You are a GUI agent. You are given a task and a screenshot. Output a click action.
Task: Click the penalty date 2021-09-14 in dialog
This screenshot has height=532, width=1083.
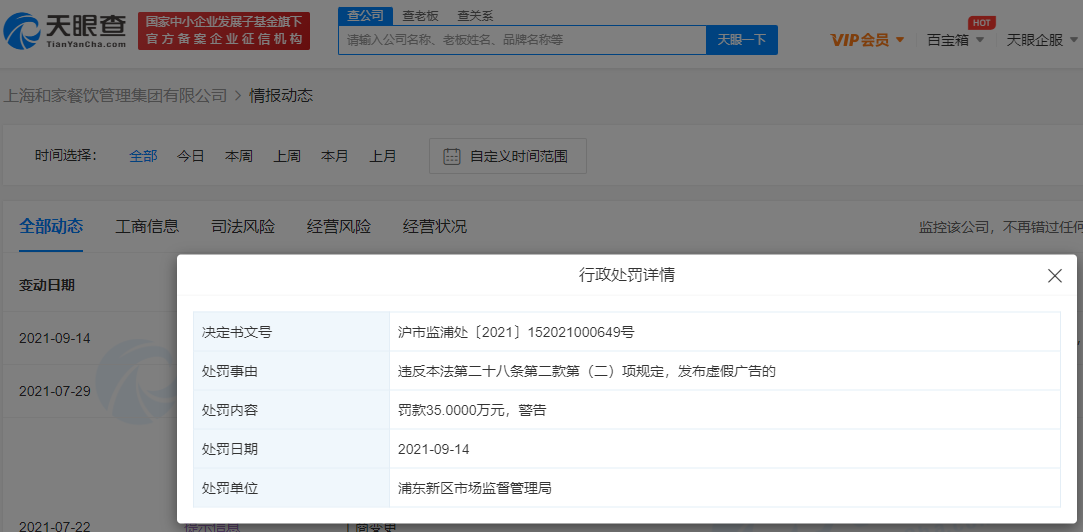click(434, 449)
